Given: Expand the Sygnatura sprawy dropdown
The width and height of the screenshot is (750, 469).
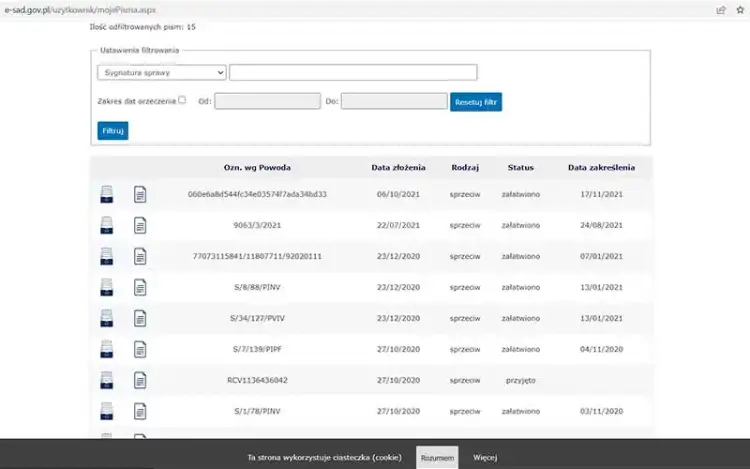Looking at the screenshot, I should 162,72.
